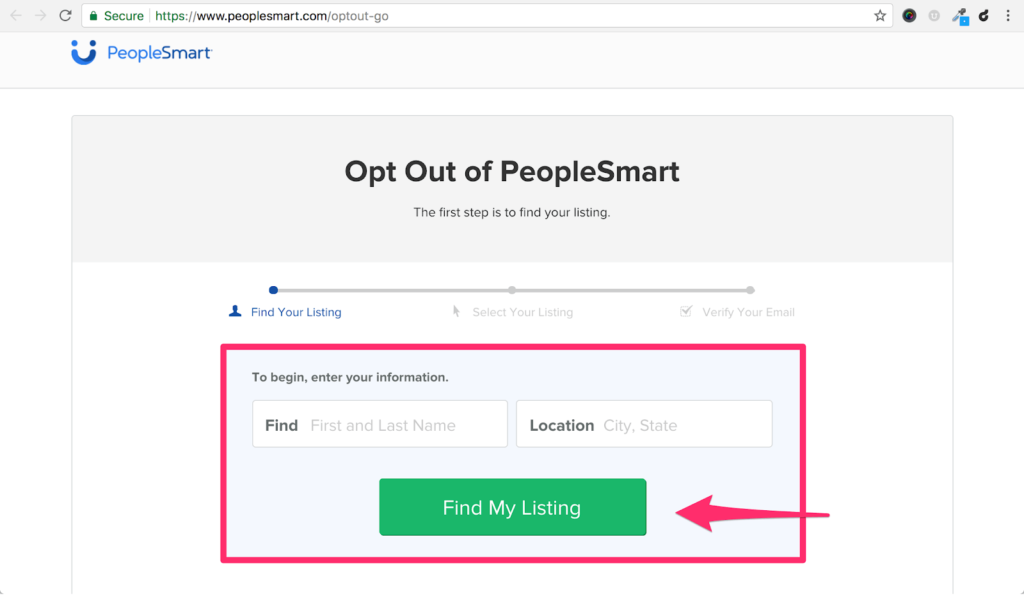Open the Chrome three-dot menu
This screenshot has width=1024, height=612.
[x=1008, y=16]
